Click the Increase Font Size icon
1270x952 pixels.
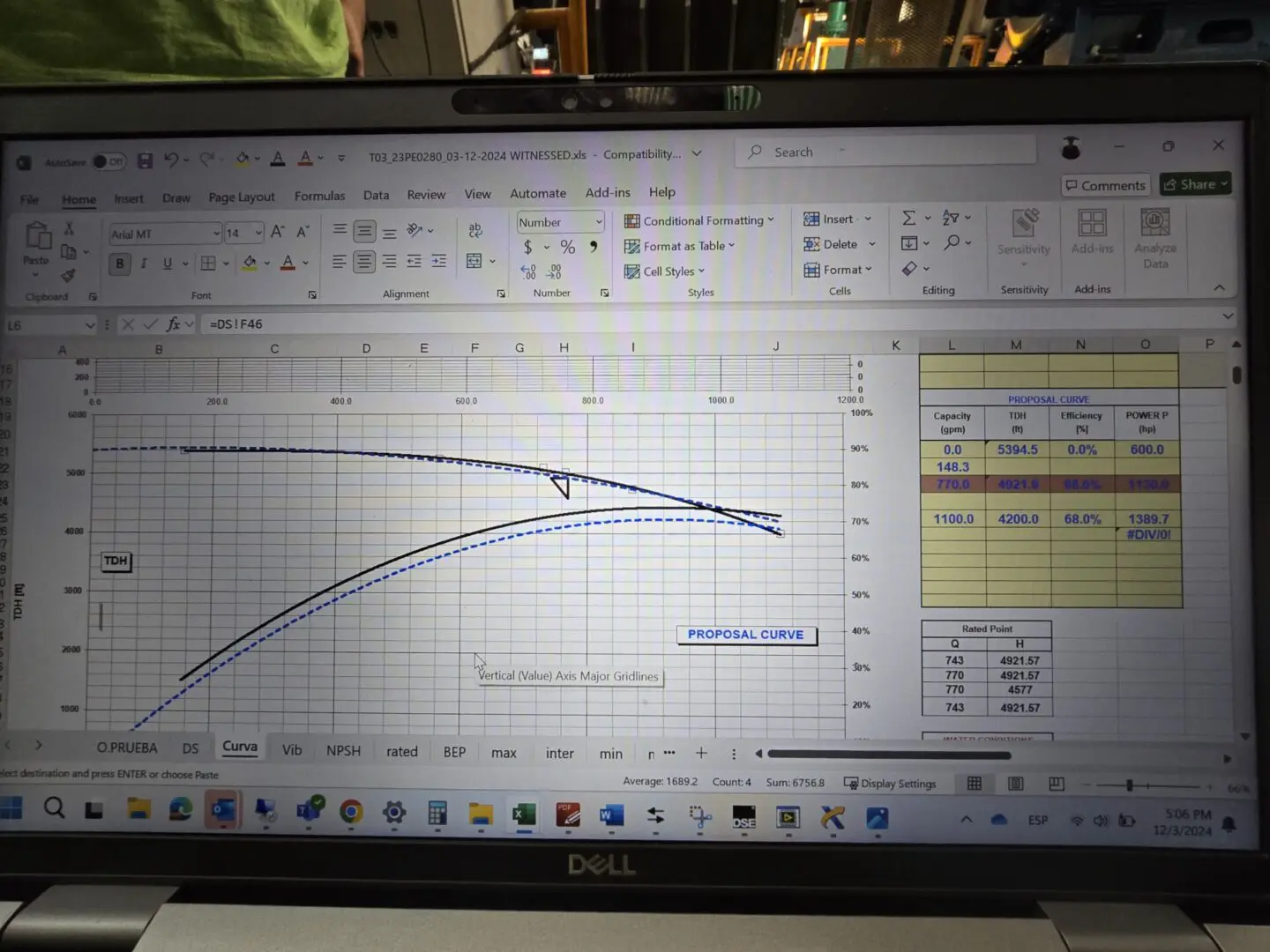click(278, 232)
